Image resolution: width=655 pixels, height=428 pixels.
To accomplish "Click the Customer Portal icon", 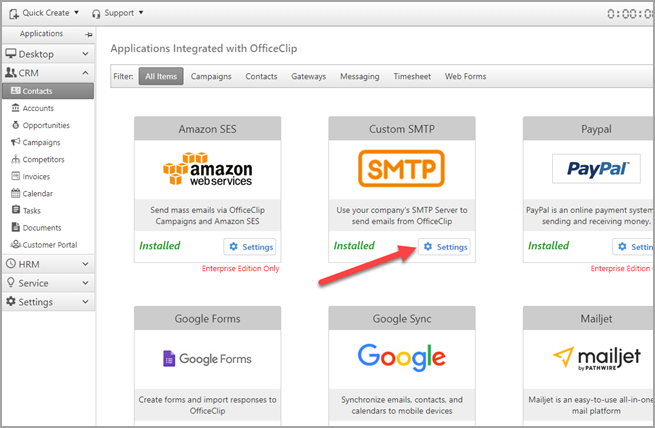I will (16, 244).
